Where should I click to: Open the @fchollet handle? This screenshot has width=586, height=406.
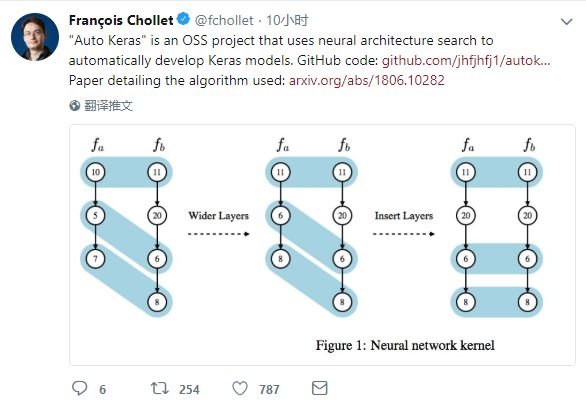pyautogui.click(x=224, y=20)
